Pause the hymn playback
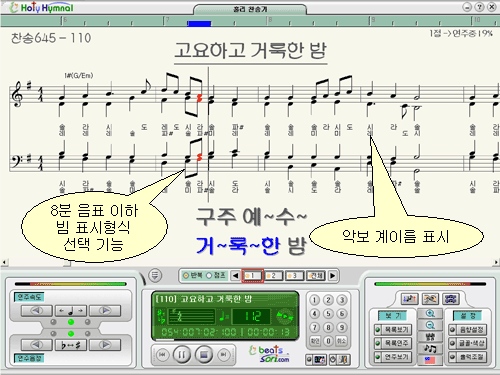 [182, 355]
